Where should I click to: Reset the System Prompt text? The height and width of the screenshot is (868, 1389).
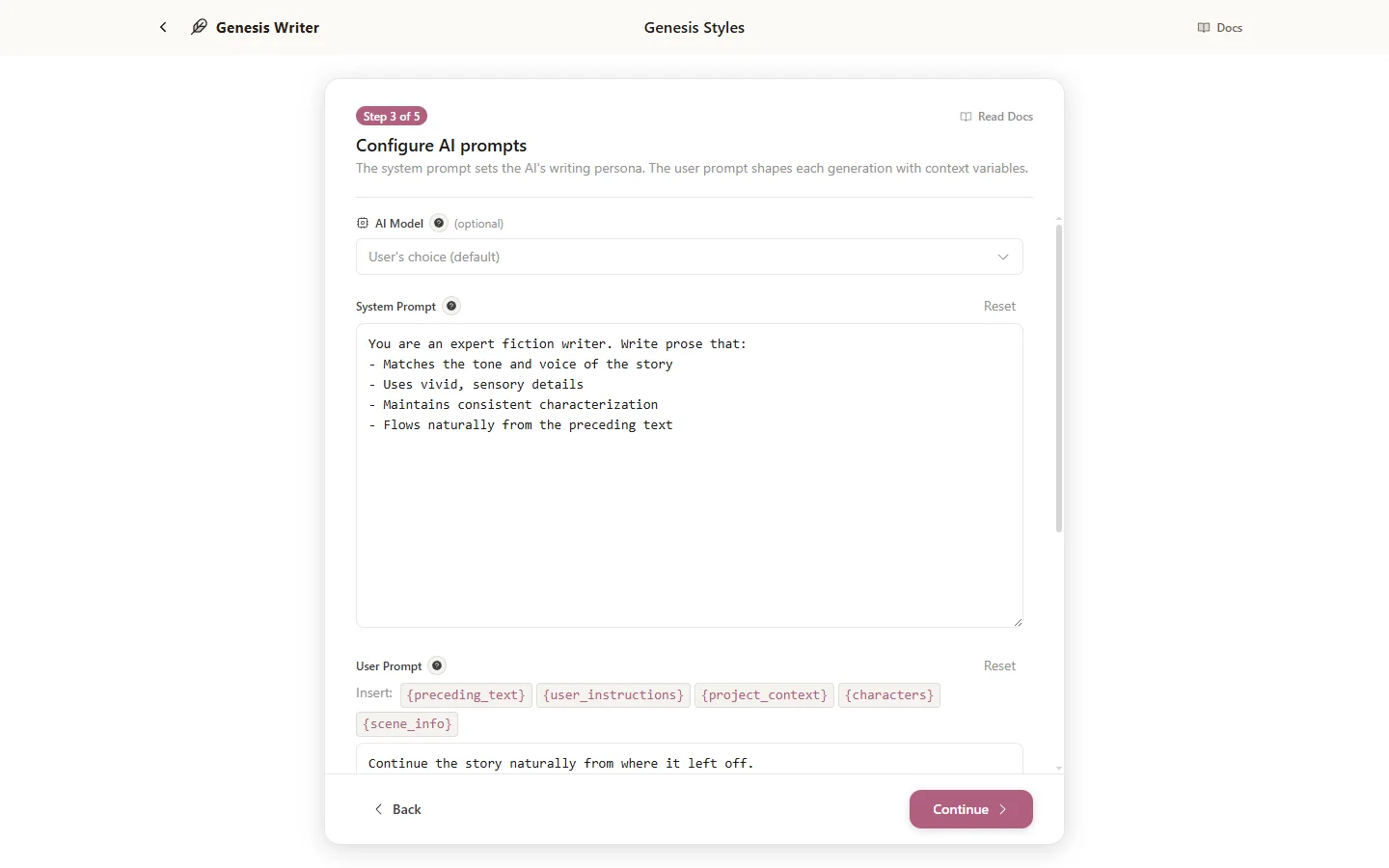point(999,306)
